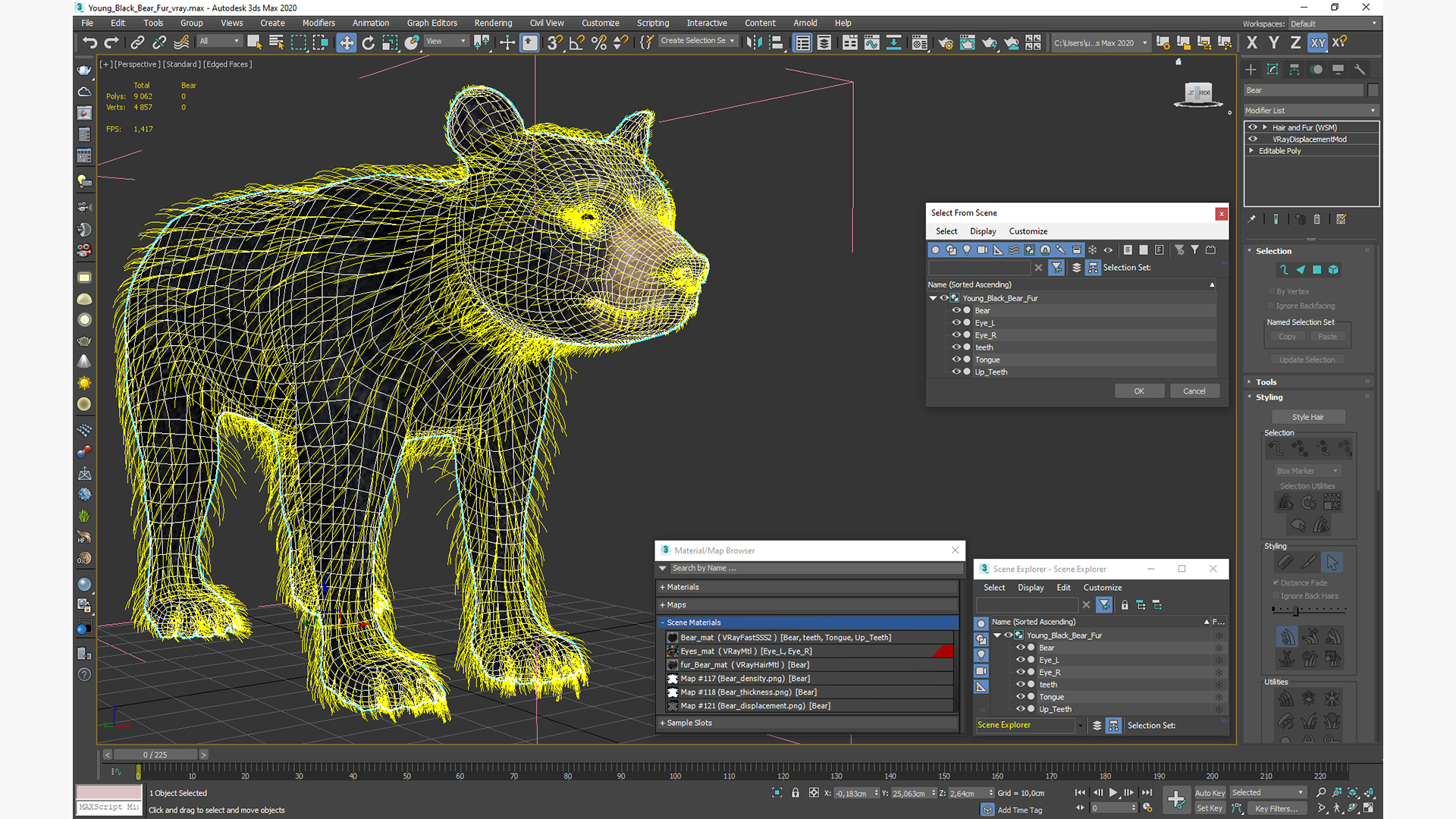The width and height of the screenshot is (1456, 819).
Task: Toggle Up_Teeth visibility in Scene Explorer
Action: (x=1021, y=709)
